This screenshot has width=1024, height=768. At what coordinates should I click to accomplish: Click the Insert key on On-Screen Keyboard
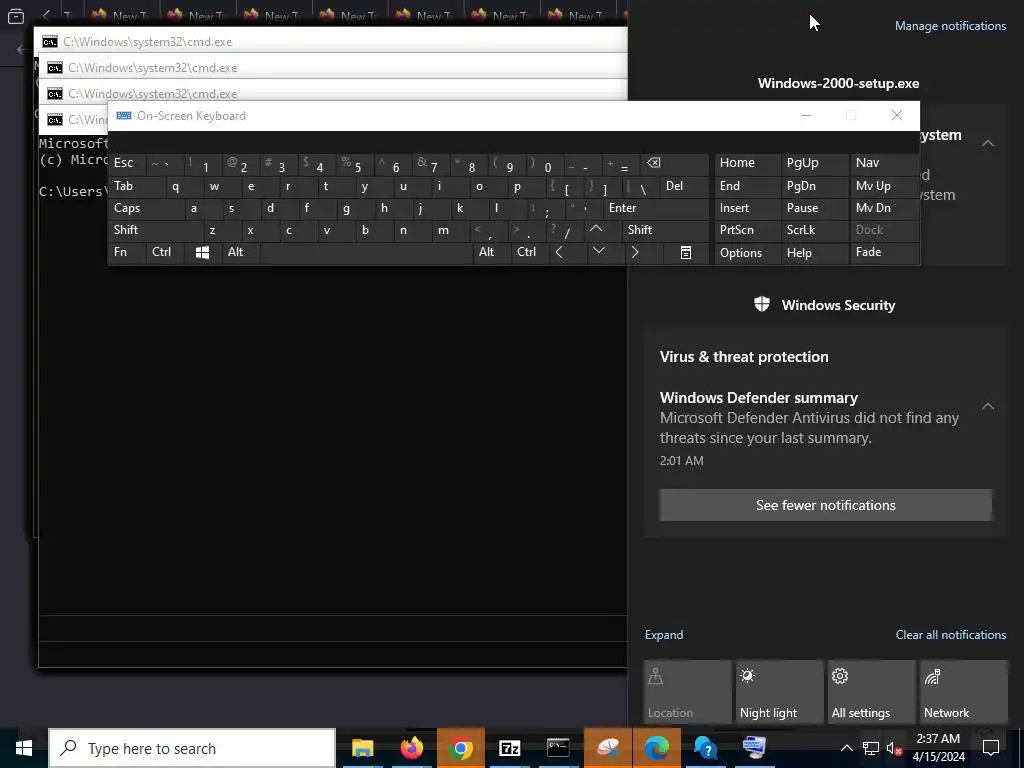pyautogui.click(x=747, y=208)
